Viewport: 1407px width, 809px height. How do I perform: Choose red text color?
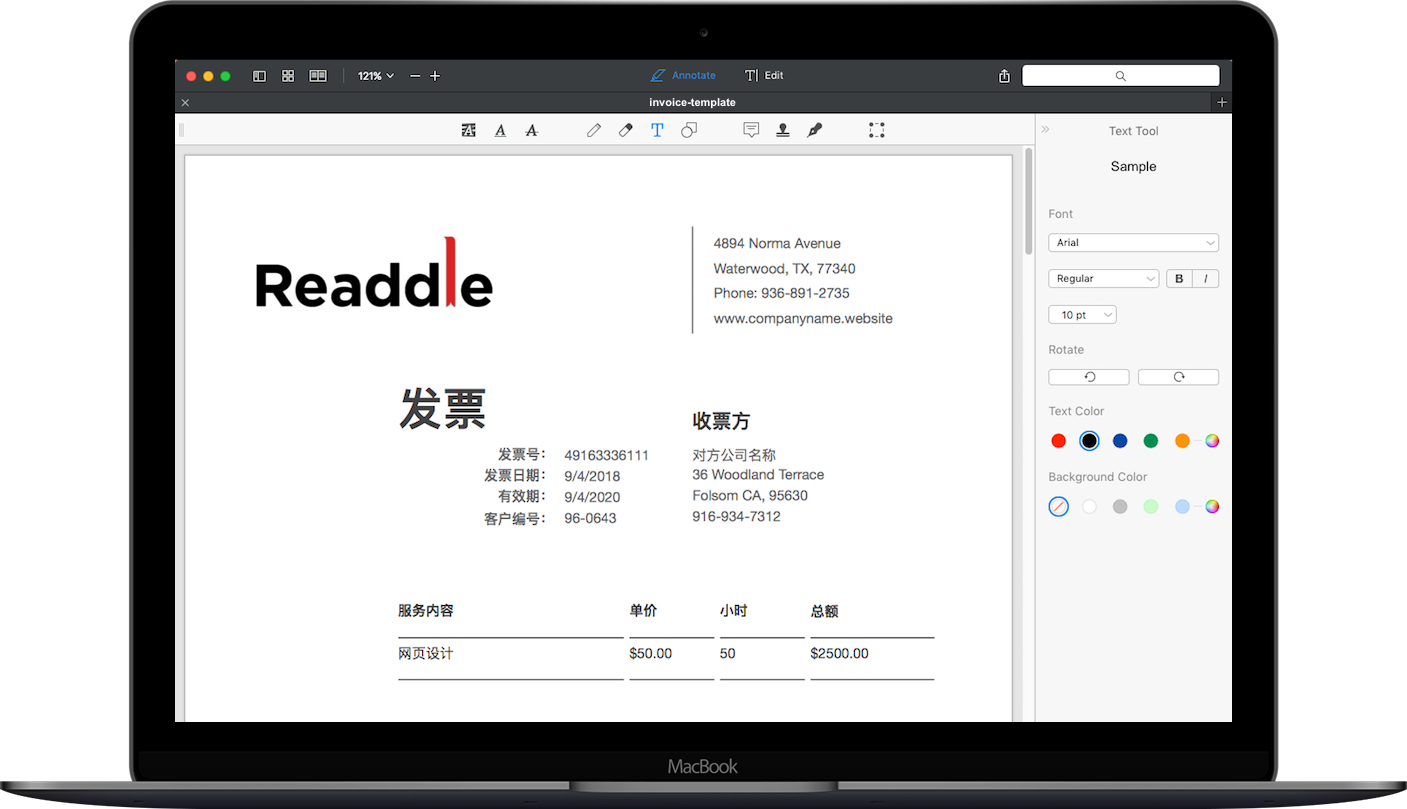1059,441
